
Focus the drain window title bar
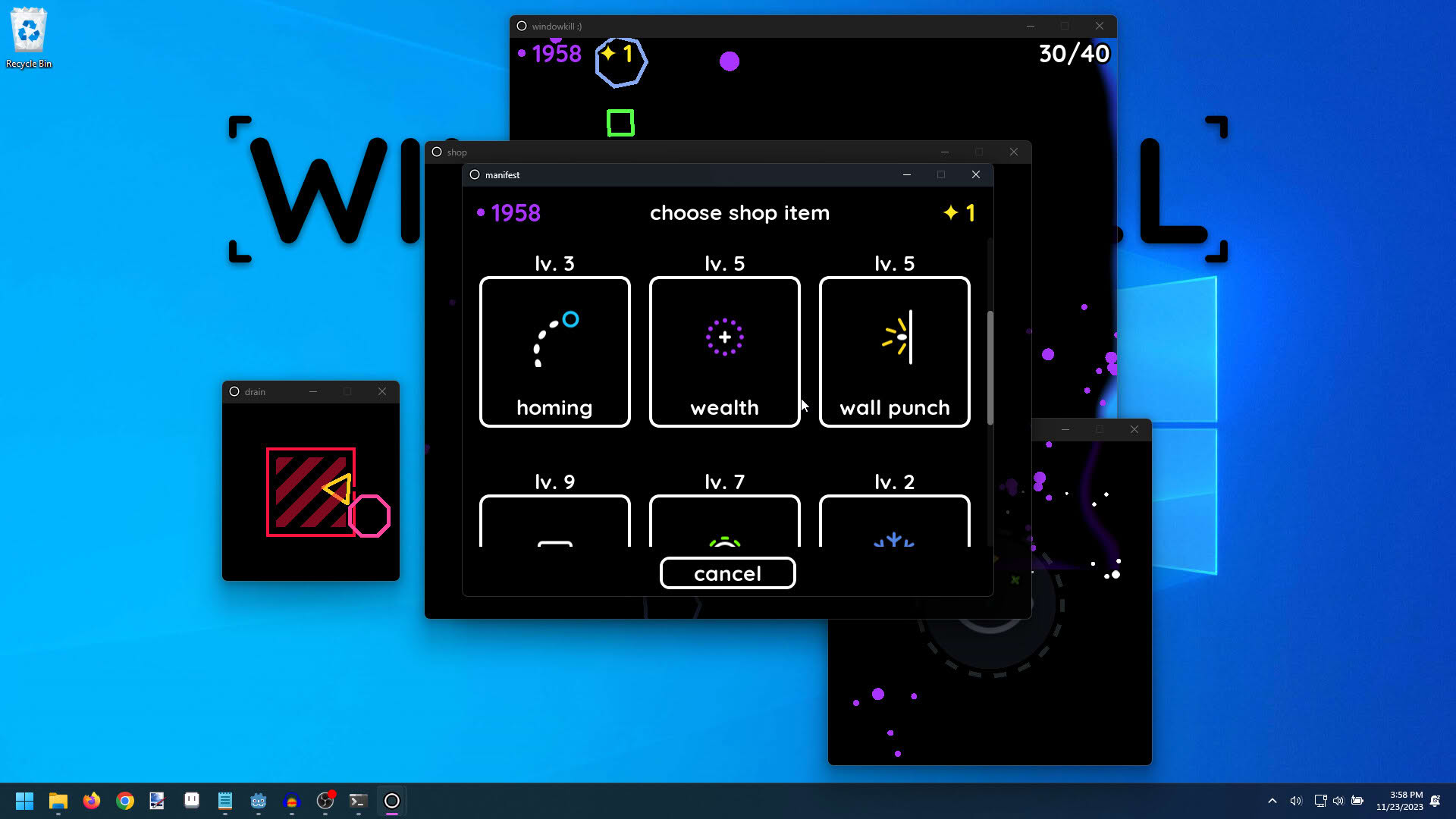(310, 392)
